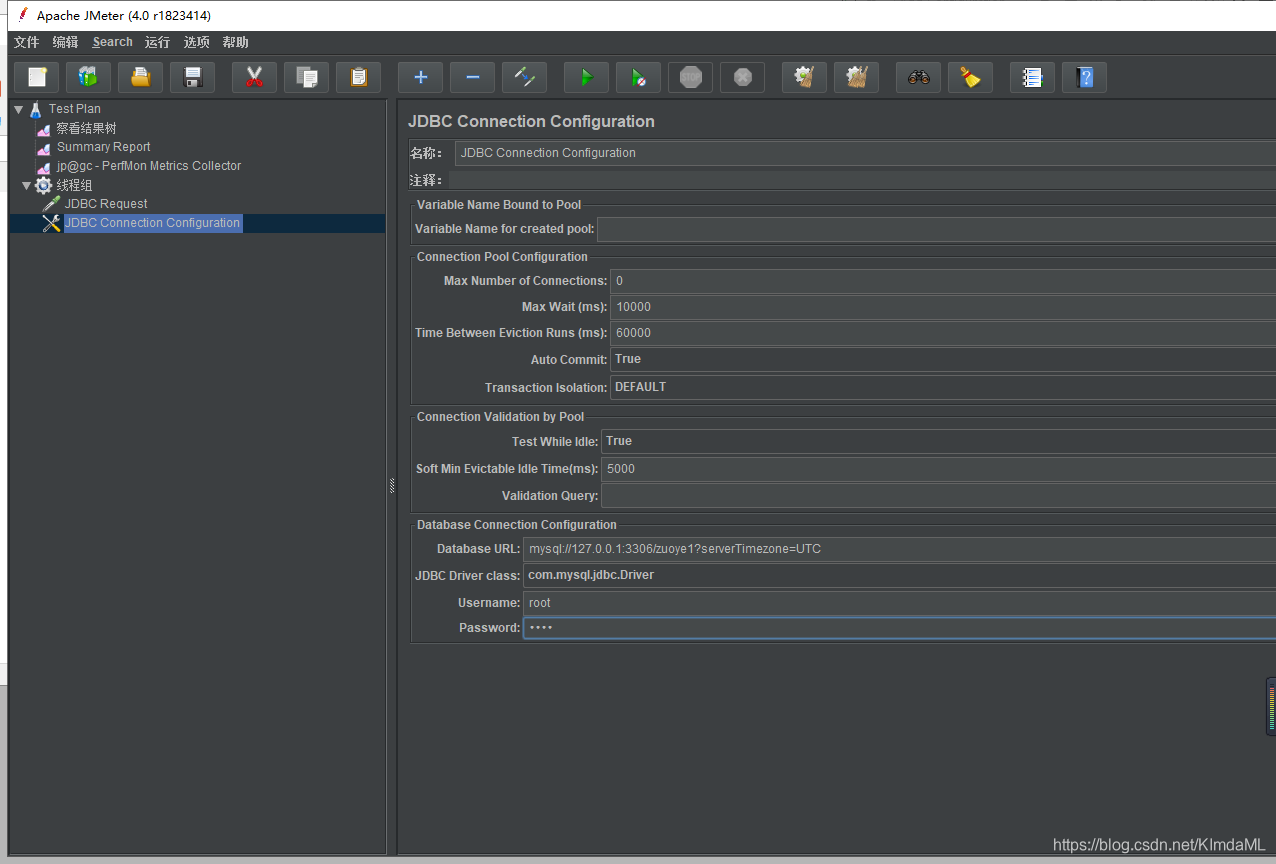Viewport: 1276px width, 864px height.
Task: Select Test Plan in the tree
Action: click(75, 109)
